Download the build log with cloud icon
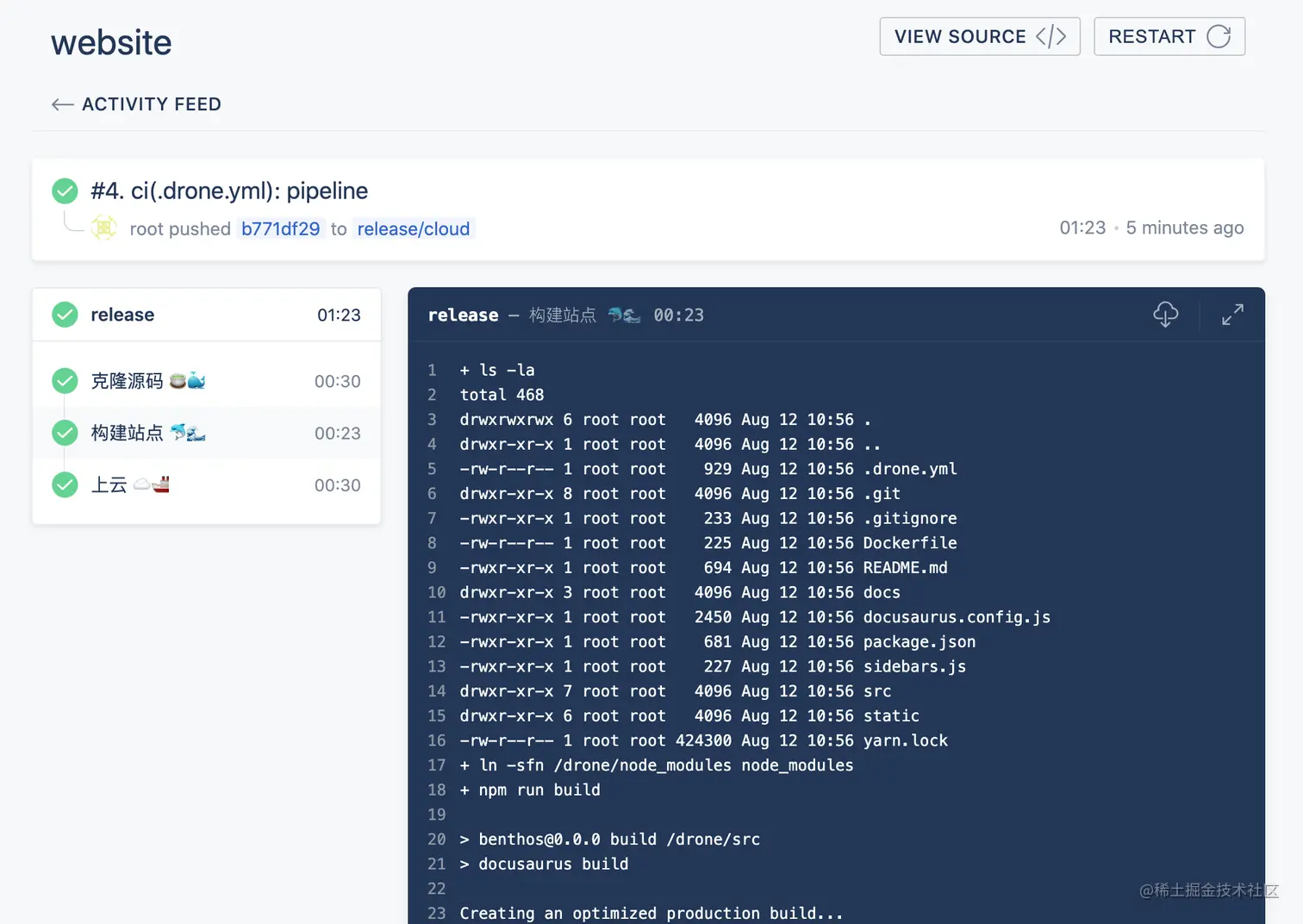The width and height of the screenshot is (1303, 924). (1165, 315)
